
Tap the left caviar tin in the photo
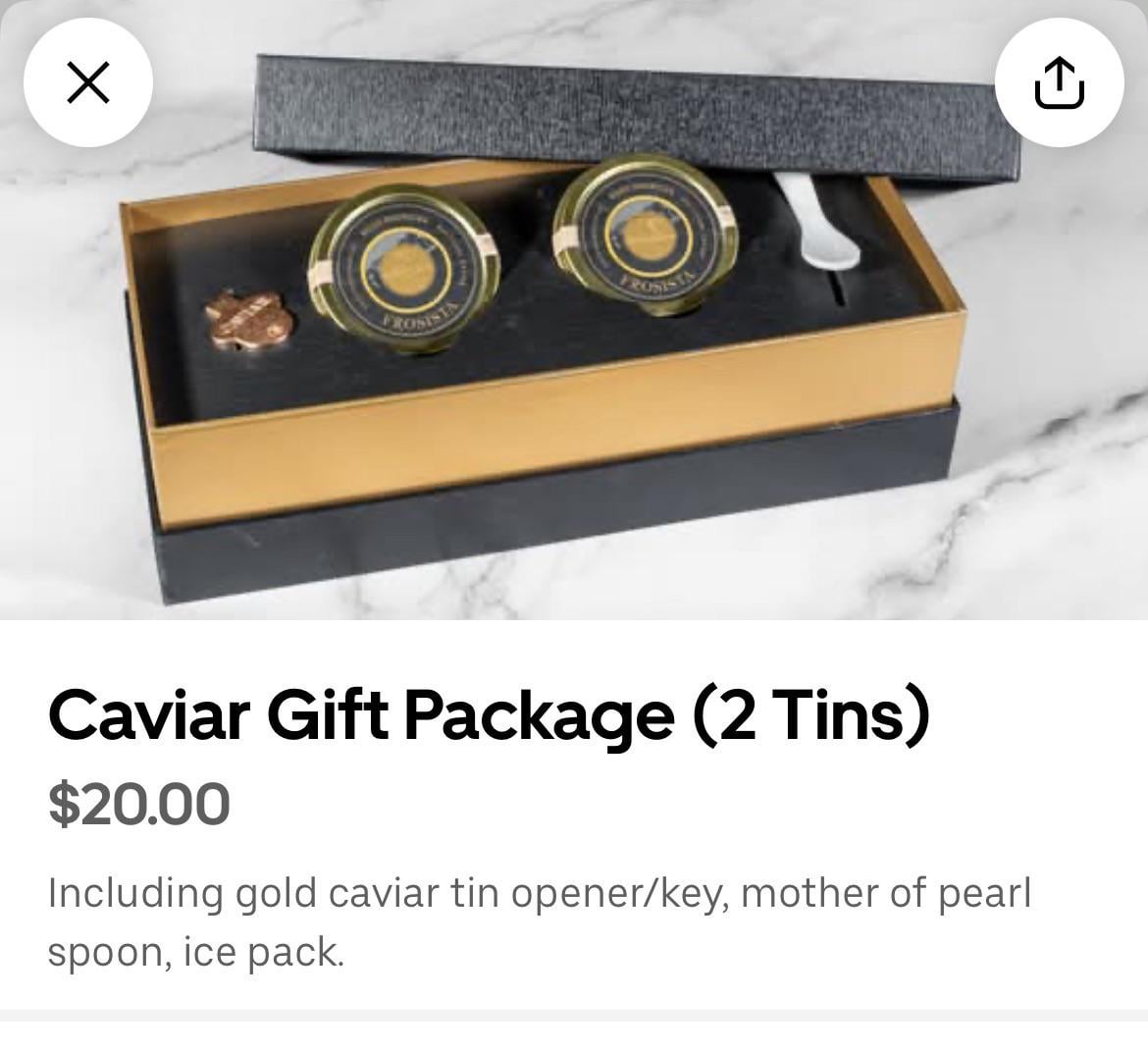coord(404,267)
